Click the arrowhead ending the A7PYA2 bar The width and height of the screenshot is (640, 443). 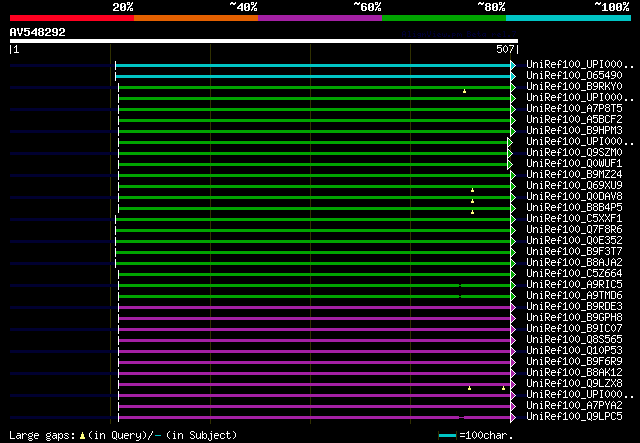(513, 407)
